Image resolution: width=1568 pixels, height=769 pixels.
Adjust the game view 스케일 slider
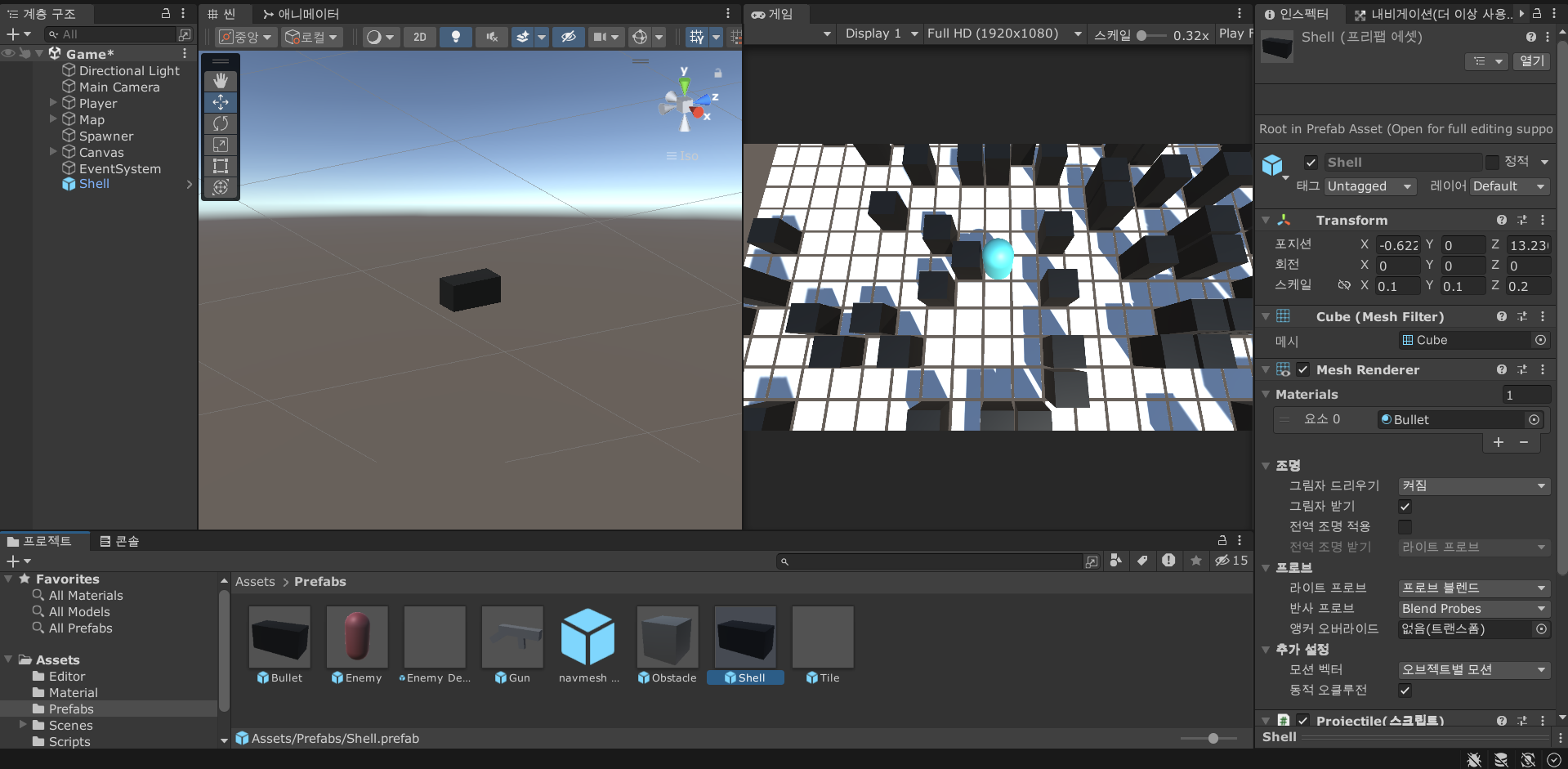tap(1151, 35)
